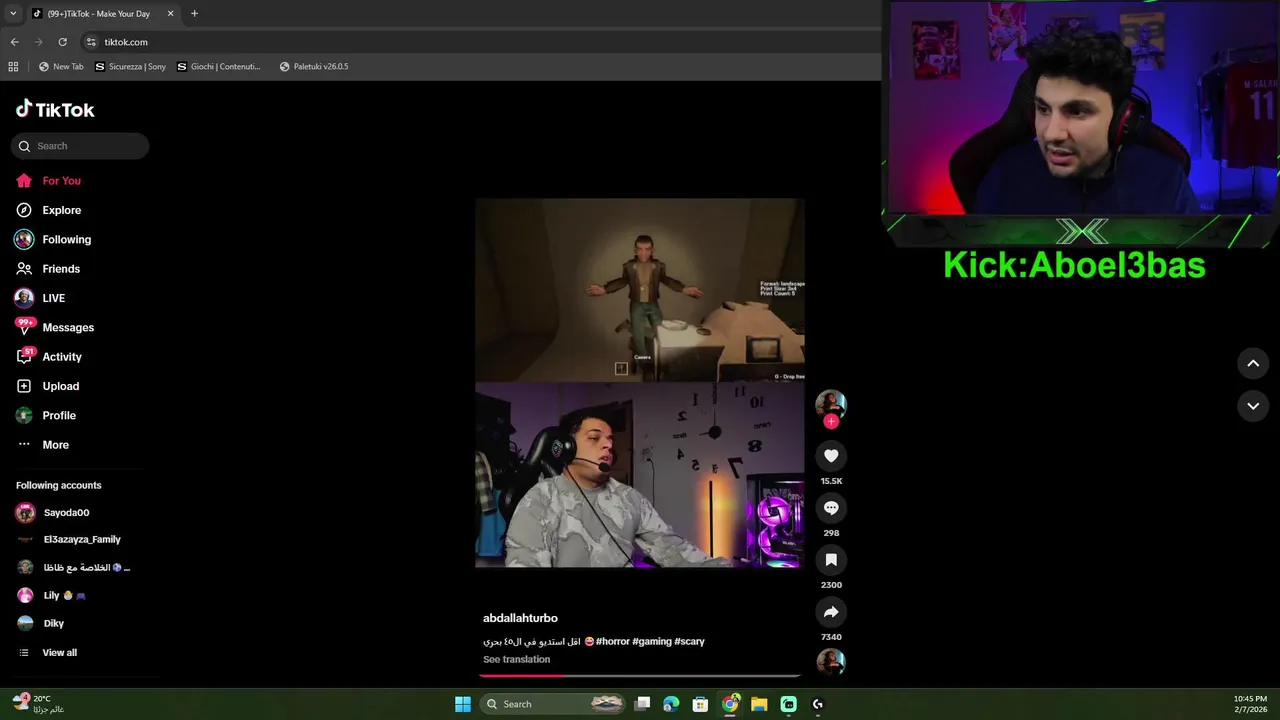Image resolution: width=1280 pixels, height=720 pixels.
Task: Go to the Following page
Action: 53,240
